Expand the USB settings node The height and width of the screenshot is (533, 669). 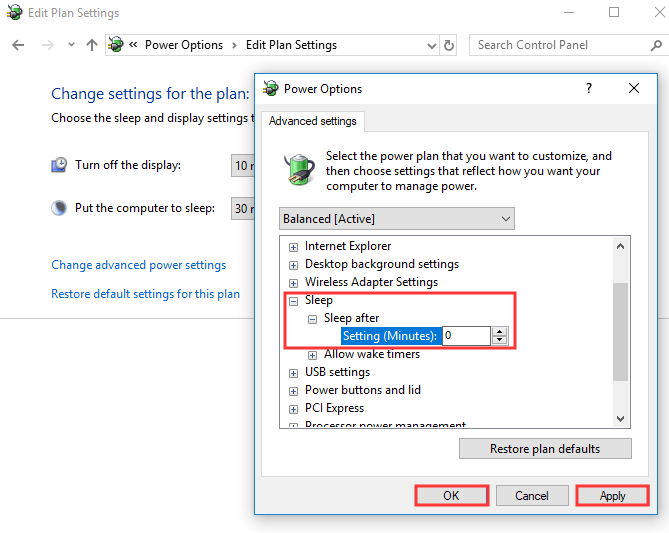point(293,372)
